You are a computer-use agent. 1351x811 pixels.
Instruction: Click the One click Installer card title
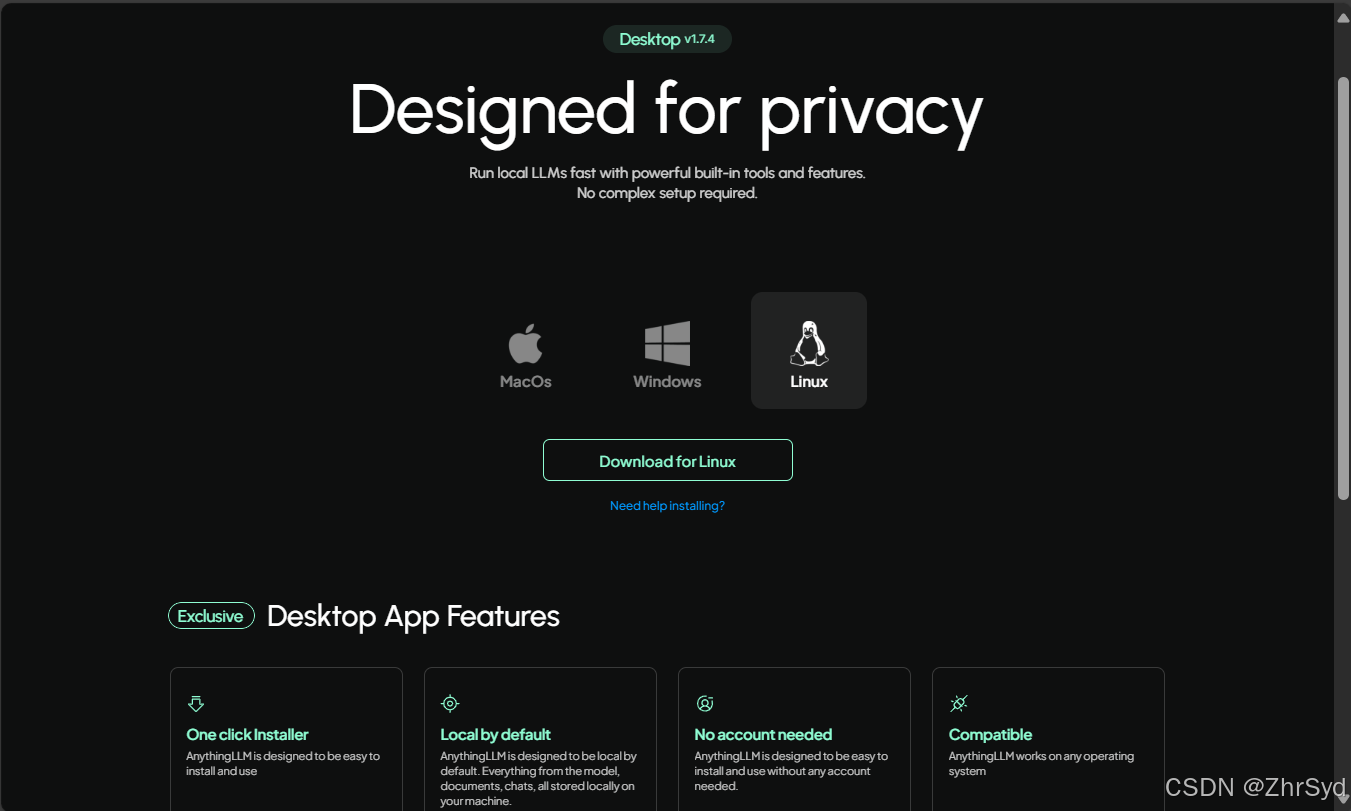247,735
